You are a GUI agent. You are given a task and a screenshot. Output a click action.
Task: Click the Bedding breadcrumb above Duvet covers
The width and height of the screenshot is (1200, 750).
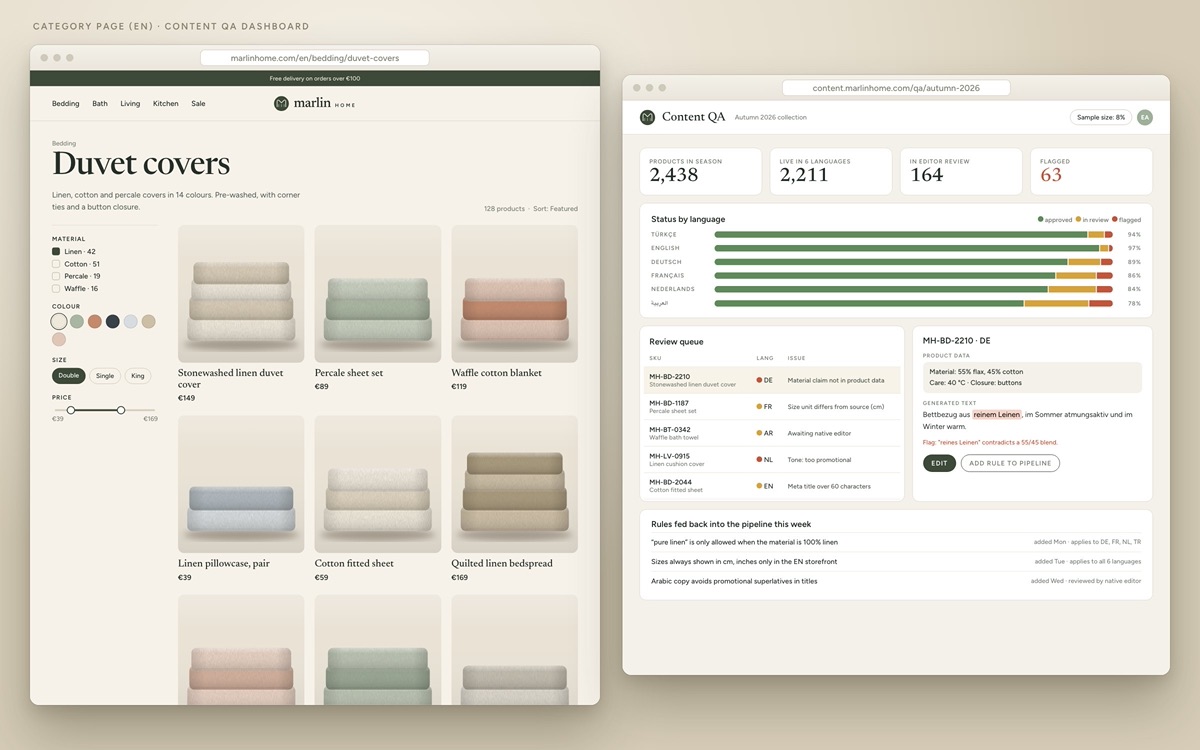tap(64, 144)
